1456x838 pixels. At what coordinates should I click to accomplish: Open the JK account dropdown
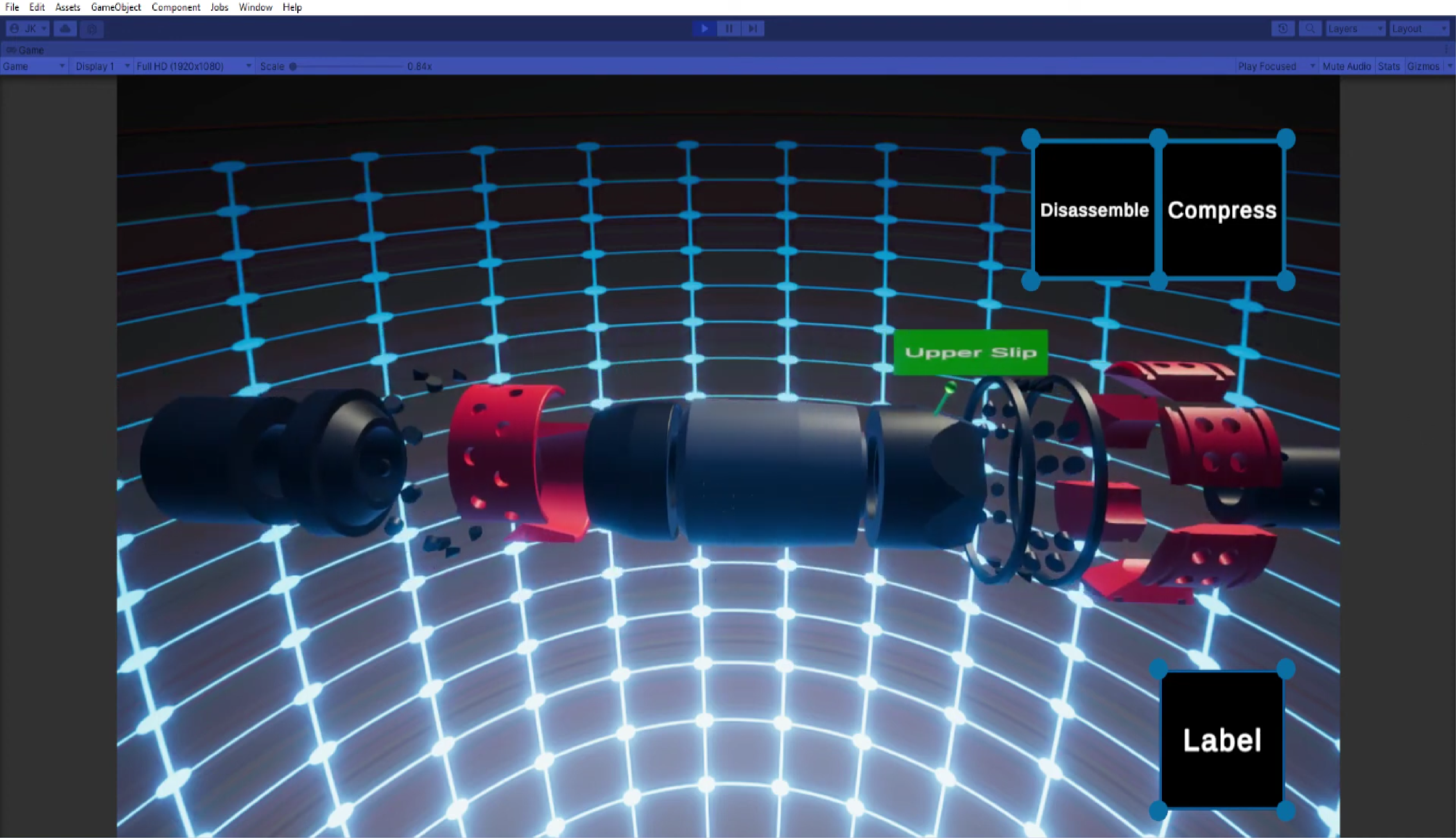[x=28, y=28]
